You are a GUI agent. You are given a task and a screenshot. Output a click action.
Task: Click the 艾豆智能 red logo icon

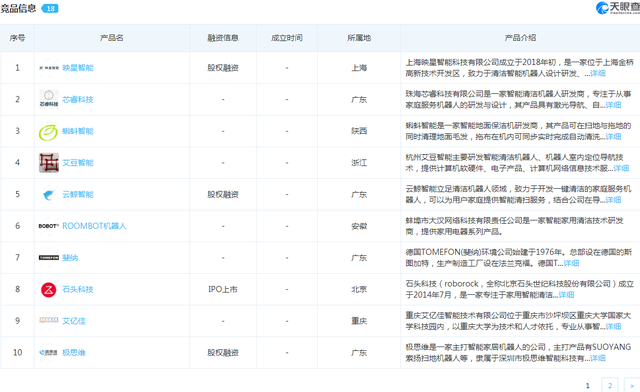pos(49,163)
